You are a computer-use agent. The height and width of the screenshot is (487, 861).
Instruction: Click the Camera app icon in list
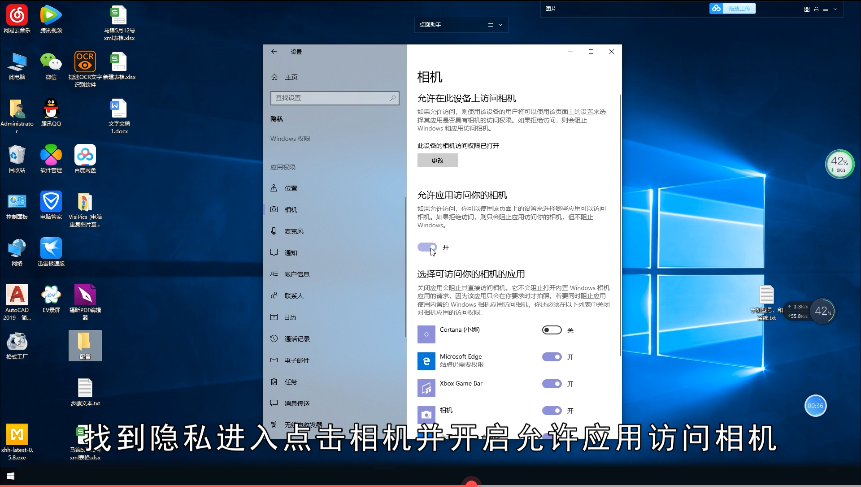point(426,414)
